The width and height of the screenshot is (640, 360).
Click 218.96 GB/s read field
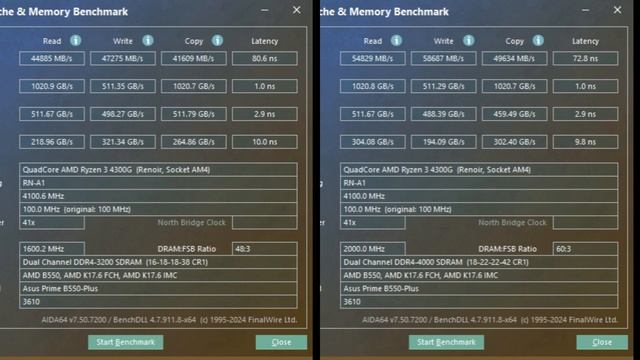[x=52, y=142]
